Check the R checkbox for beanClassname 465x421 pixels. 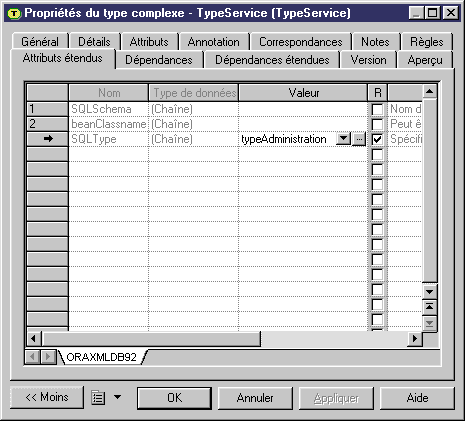pyautogui.click(x=377, y=124)
